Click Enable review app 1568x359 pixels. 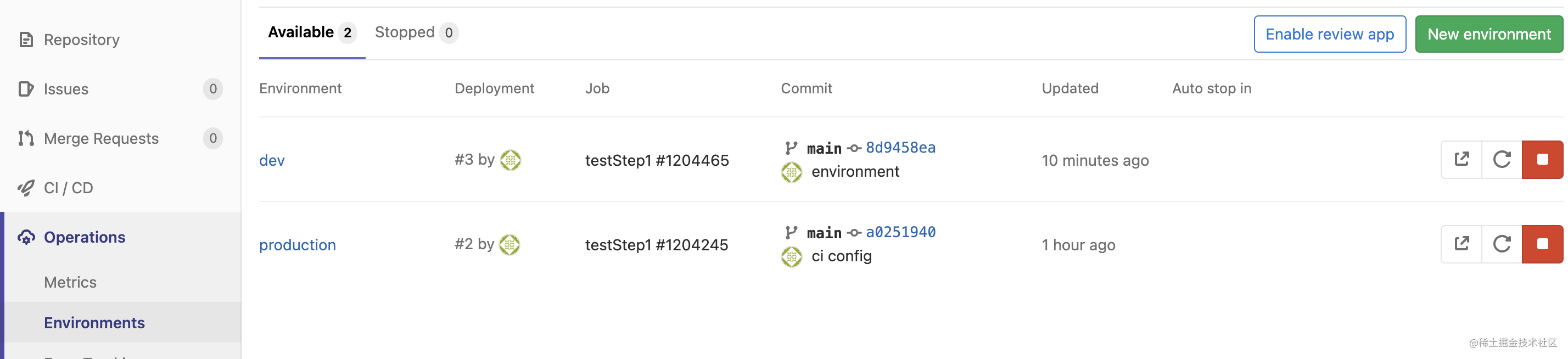point(1330,34)
